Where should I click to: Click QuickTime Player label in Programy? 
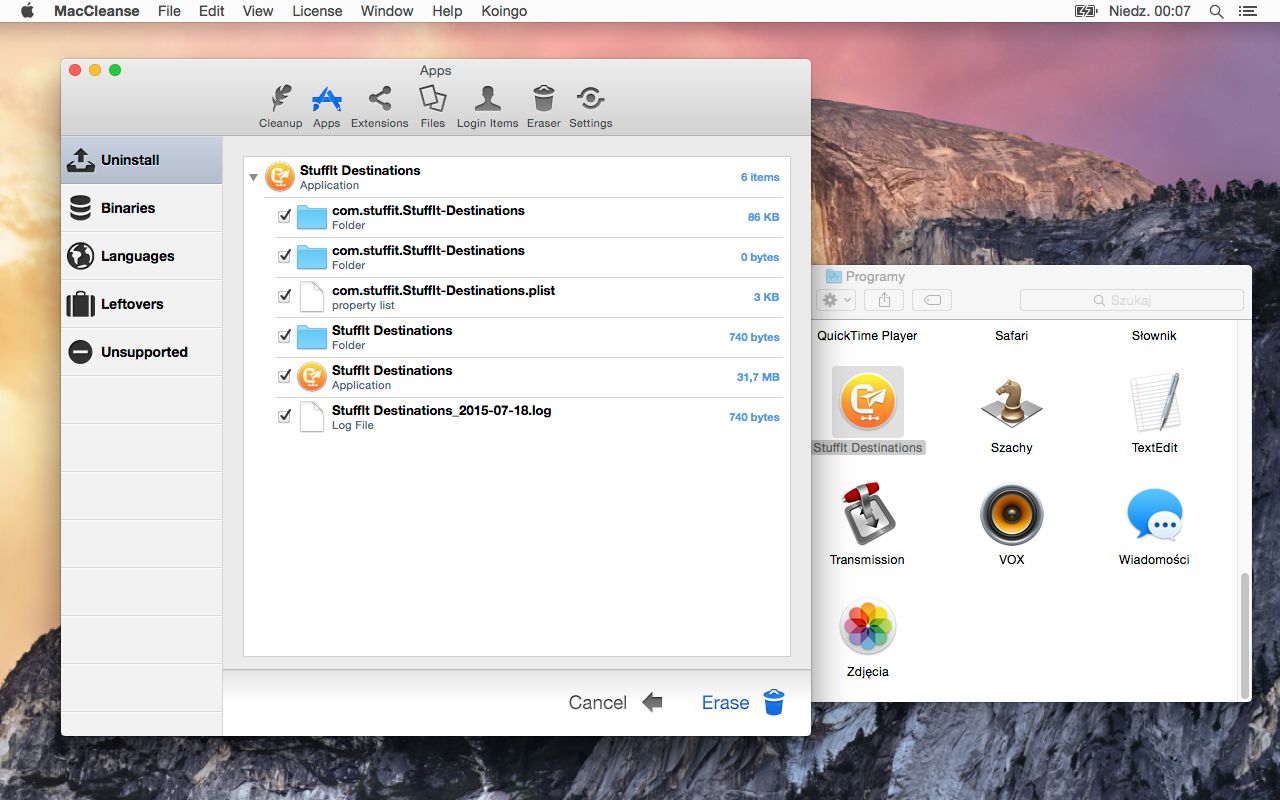(867, 336)
